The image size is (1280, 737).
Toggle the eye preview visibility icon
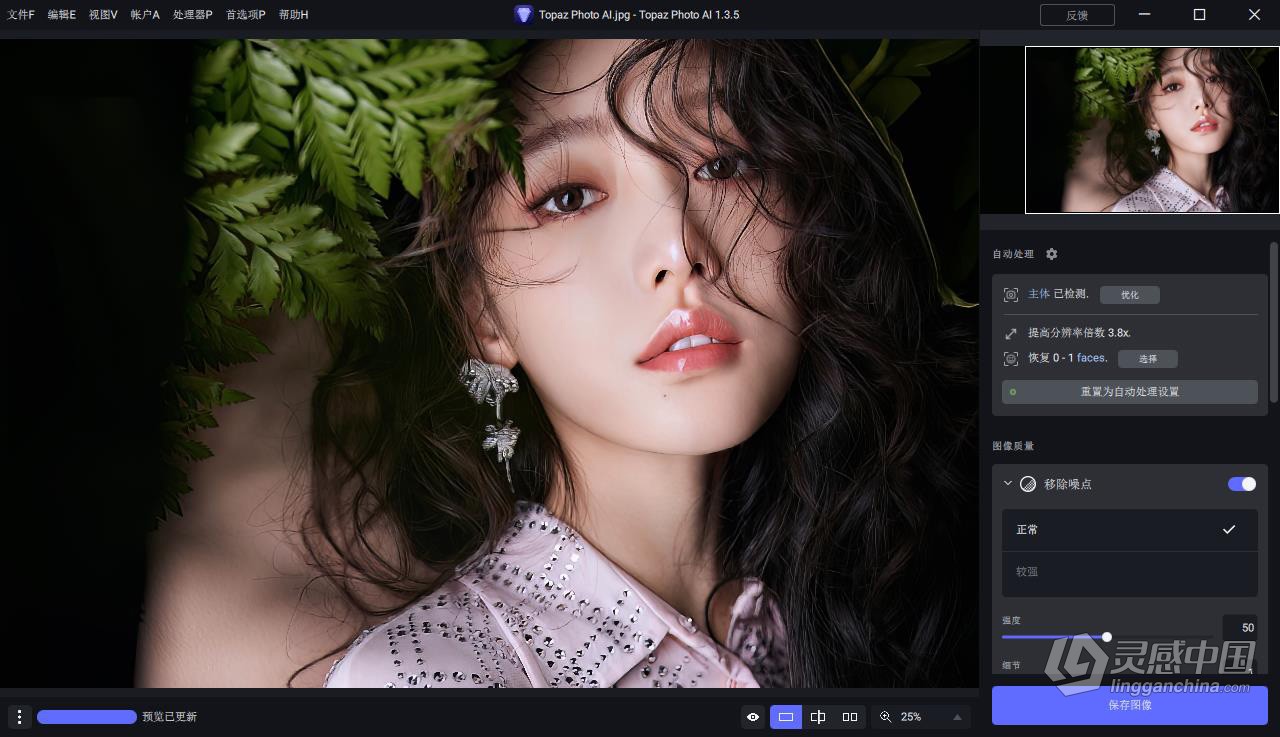click(x=753, y=717)
